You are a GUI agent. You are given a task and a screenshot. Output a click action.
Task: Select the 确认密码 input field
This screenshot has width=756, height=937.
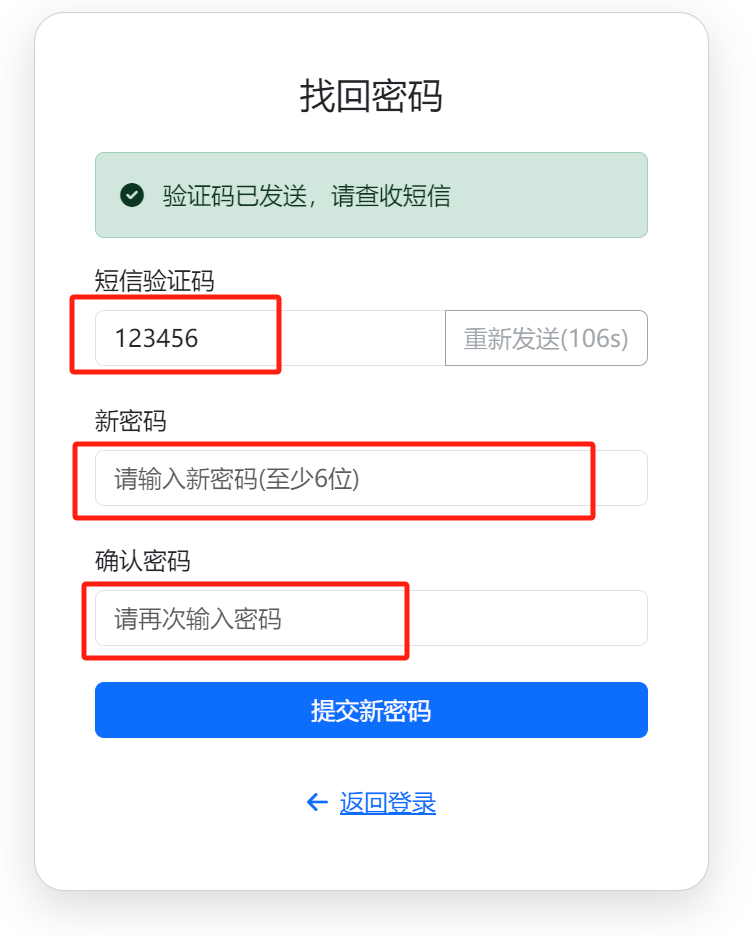pos(371,618)
